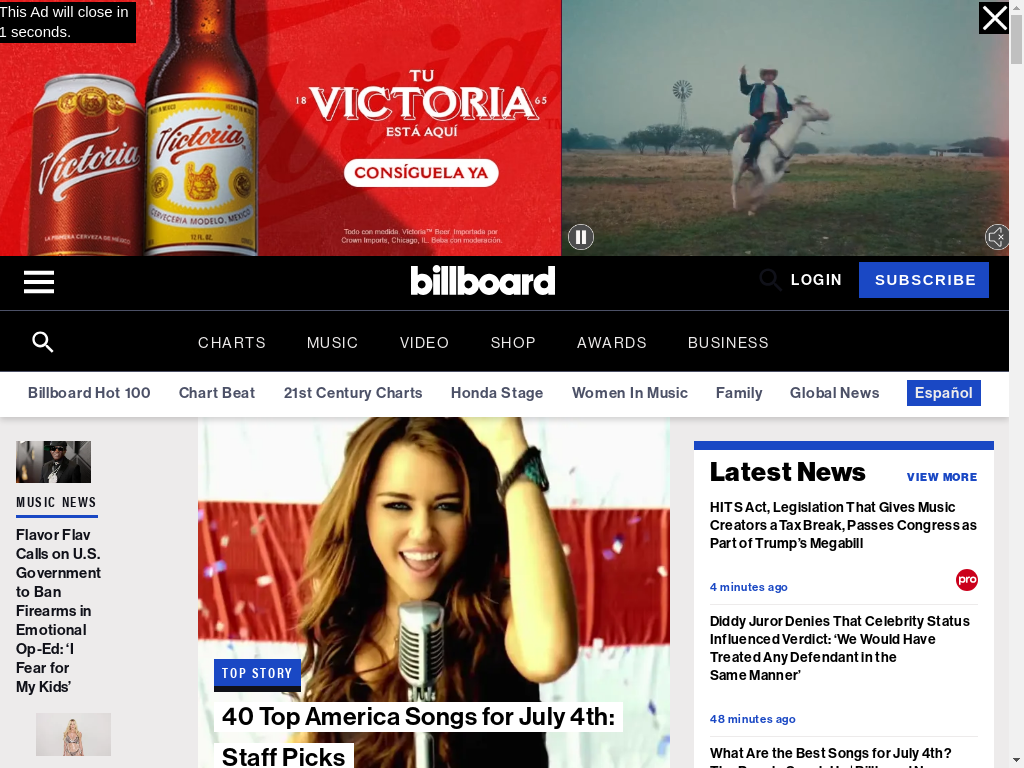Visit the Honda Stage page

click(497, 393)
